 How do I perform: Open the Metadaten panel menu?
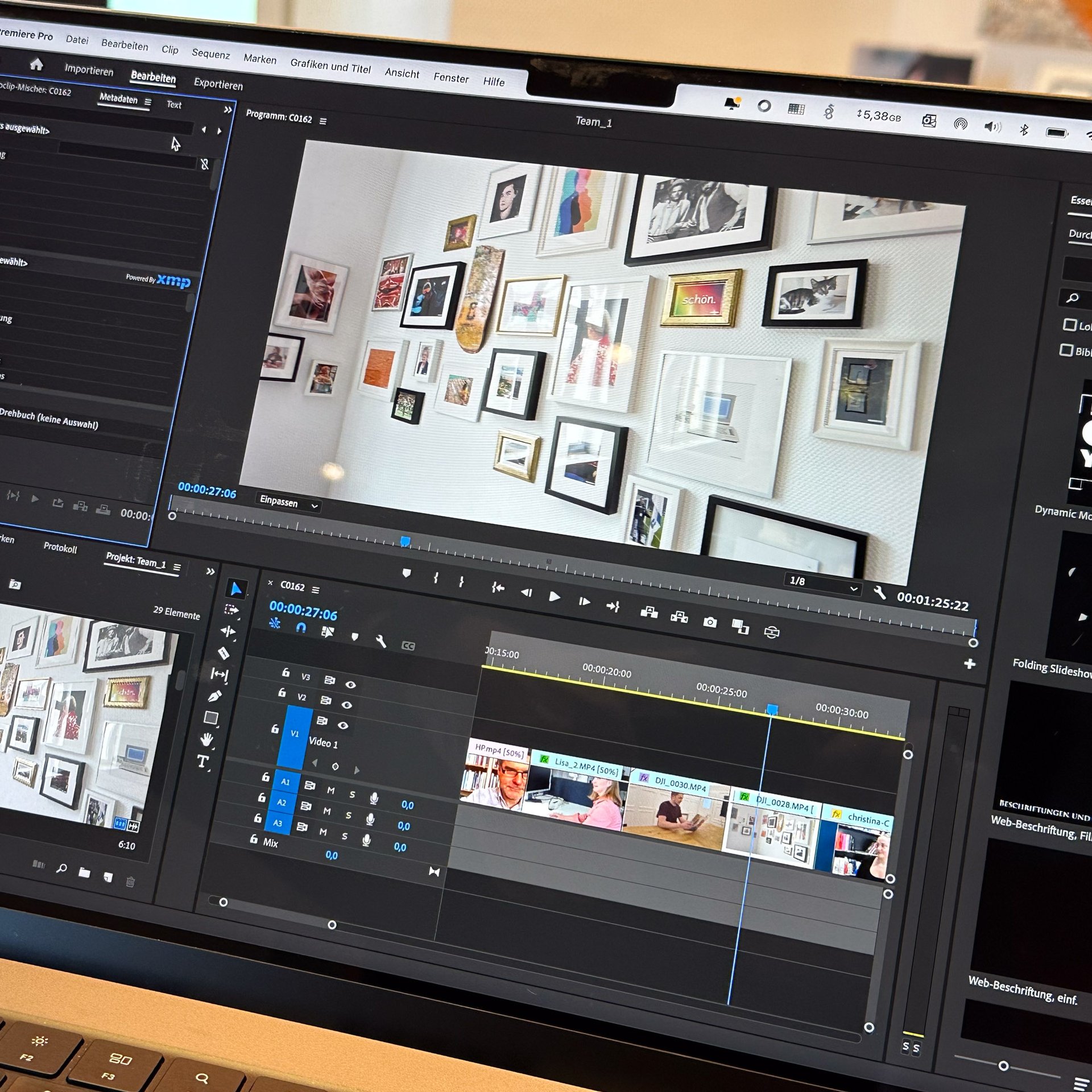tap(148, 102)
